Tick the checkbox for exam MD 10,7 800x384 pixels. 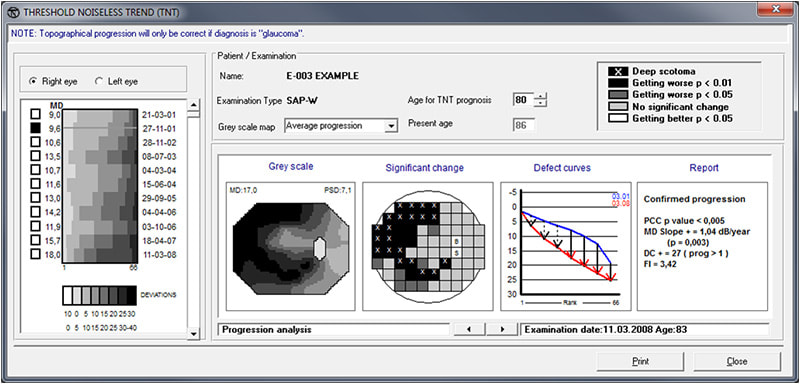(36, 169)
